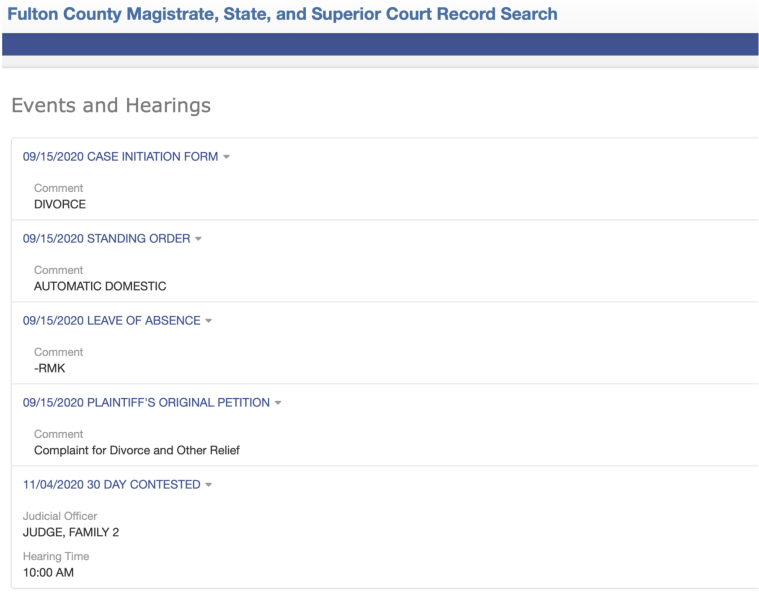Toggle the LEAVE OF ABSENCE caret arrow
The image size is (759, 614).
click(x=209, y=321)
